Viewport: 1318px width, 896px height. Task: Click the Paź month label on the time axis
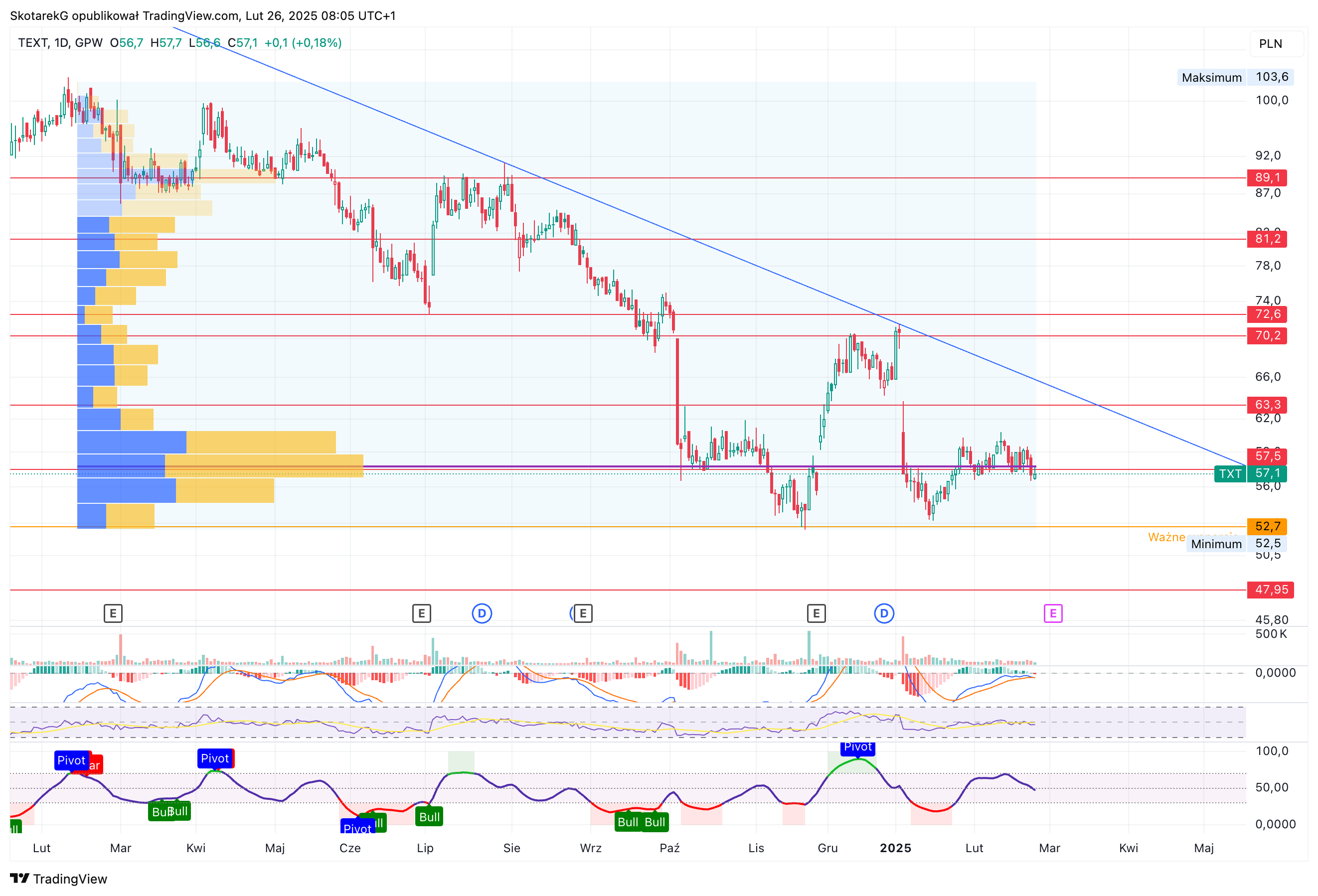pyautogui.click(x=669, y=848)
